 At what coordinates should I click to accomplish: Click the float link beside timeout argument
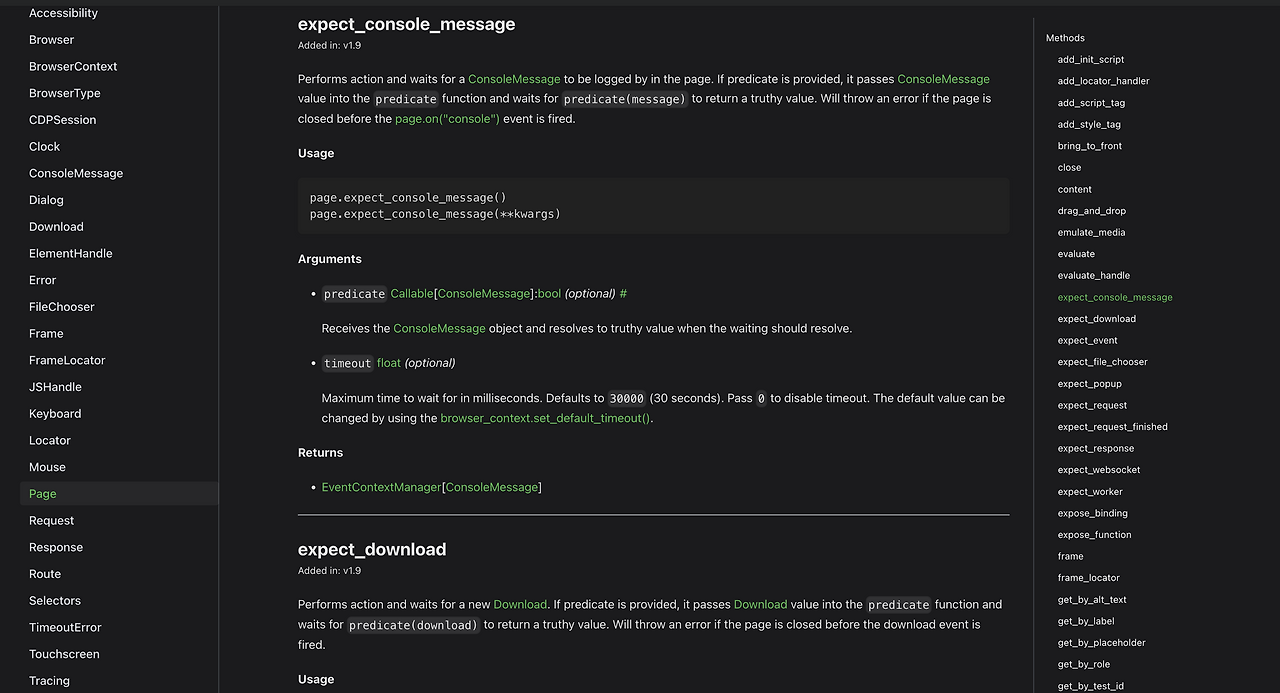(x=388, y=363)
